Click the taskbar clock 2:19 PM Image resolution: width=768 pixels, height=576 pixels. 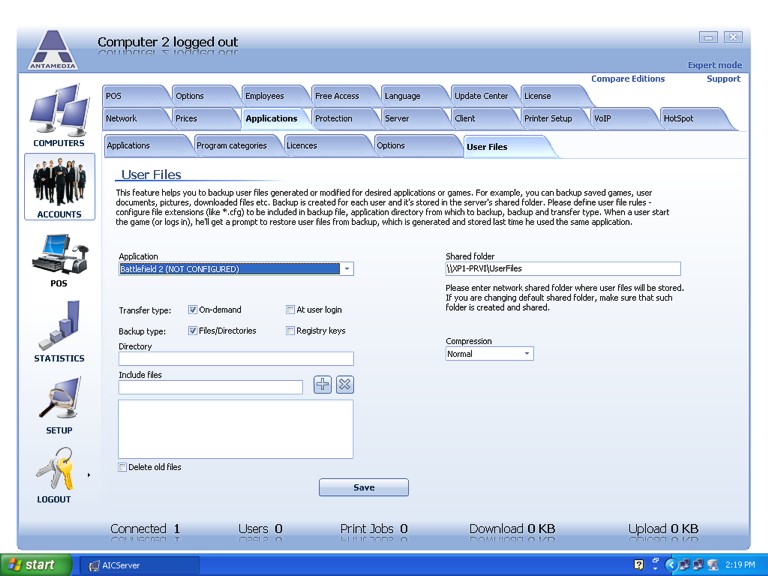[x=740, y=565]
